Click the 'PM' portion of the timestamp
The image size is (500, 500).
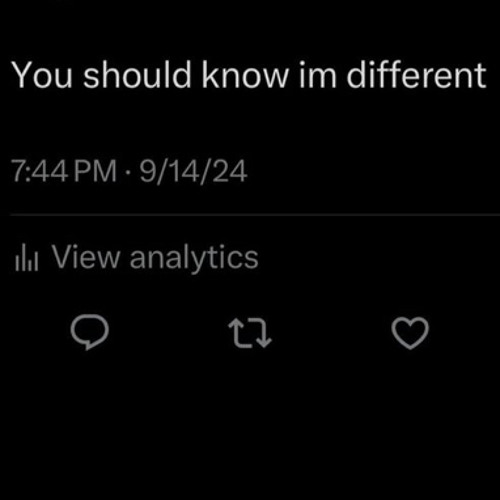(x=95, y=171)
